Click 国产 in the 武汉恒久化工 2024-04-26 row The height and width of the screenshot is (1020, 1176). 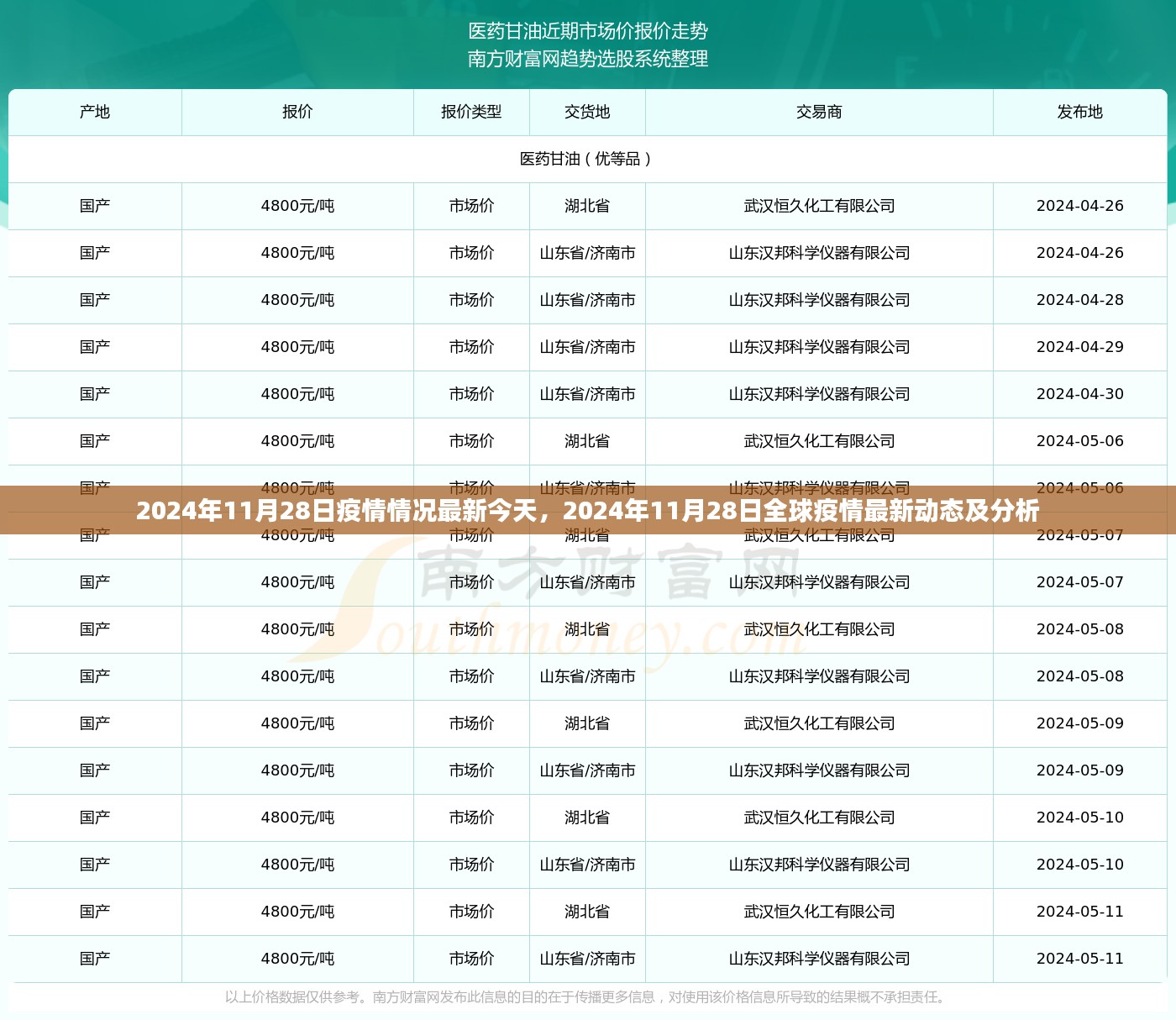(95, 206)
